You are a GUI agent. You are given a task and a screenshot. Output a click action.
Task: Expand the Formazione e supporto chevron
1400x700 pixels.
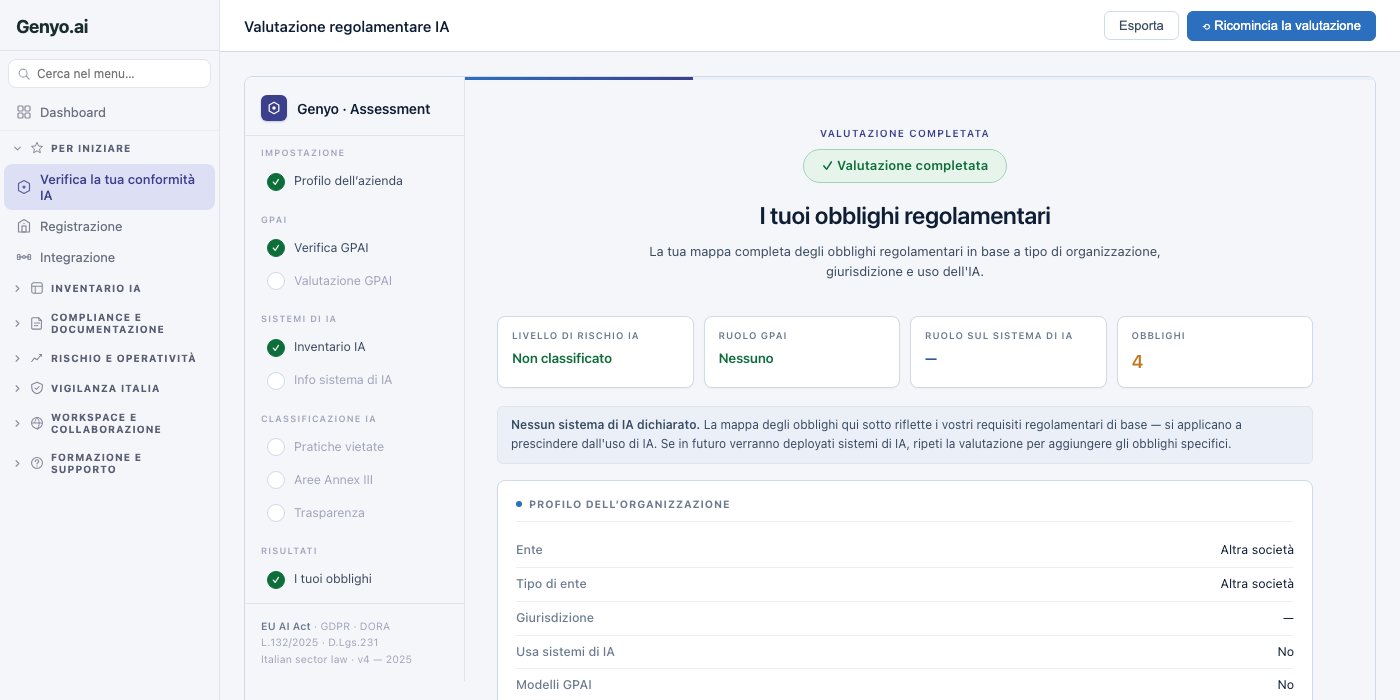tap(18, 463)
